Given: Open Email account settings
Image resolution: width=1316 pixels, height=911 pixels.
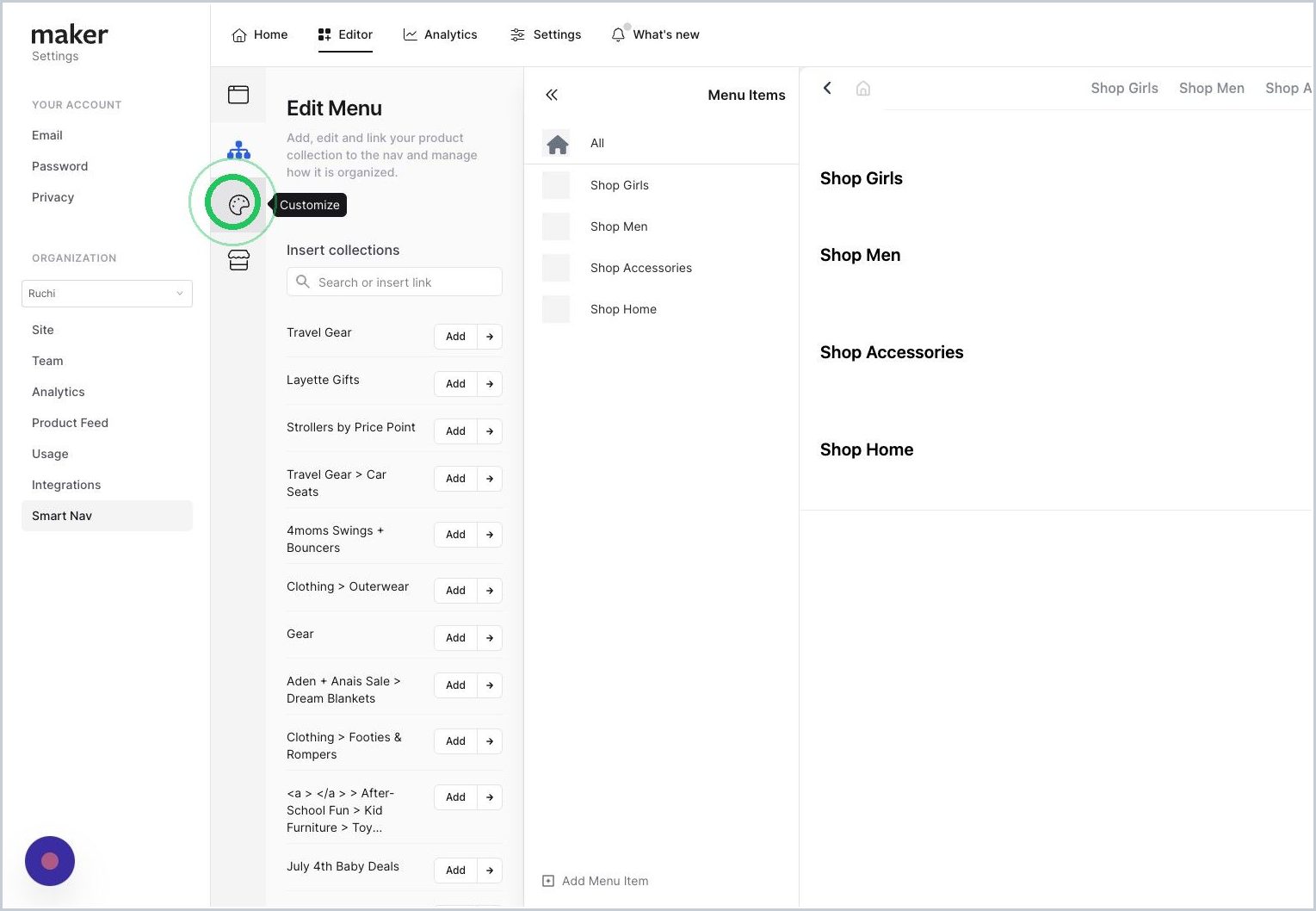Looking at the screenshot, I should coord(47,135).
